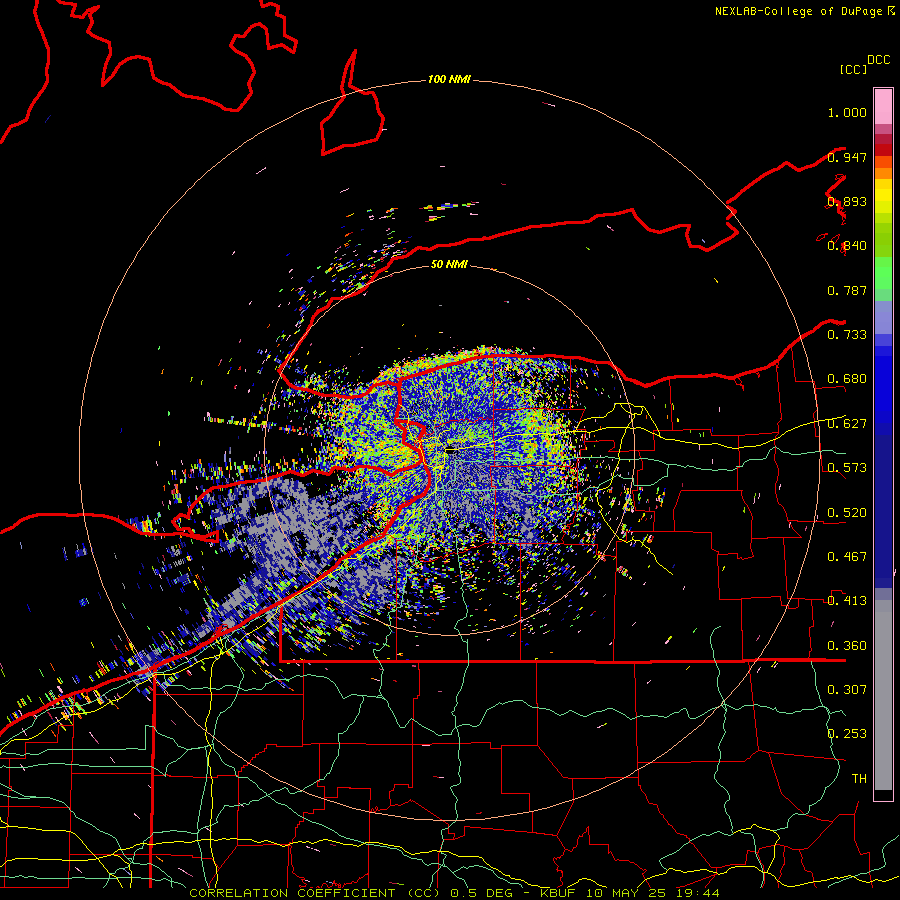Click the 100 NMI range ring label
The image size is (900, 900).
point(449,79)
